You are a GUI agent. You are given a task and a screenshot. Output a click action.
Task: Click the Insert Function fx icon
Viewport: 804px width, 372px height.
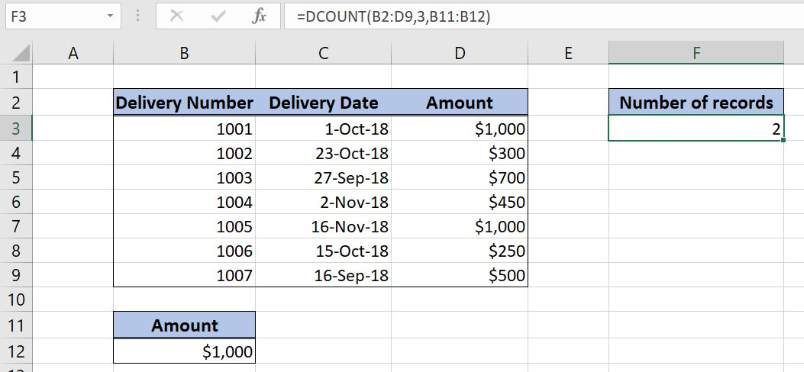[x=259, y=16]
